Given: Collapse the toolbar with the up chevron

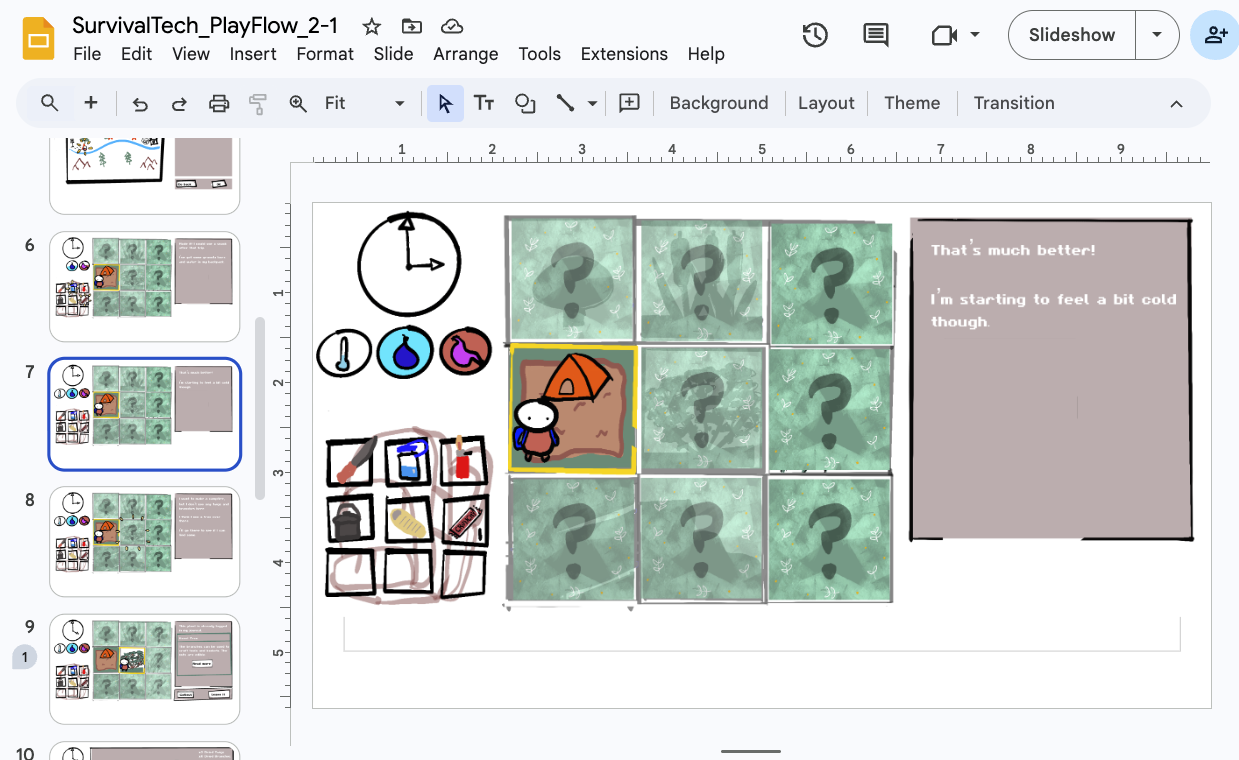Looking at the screenshot, I should point(1176,103).
